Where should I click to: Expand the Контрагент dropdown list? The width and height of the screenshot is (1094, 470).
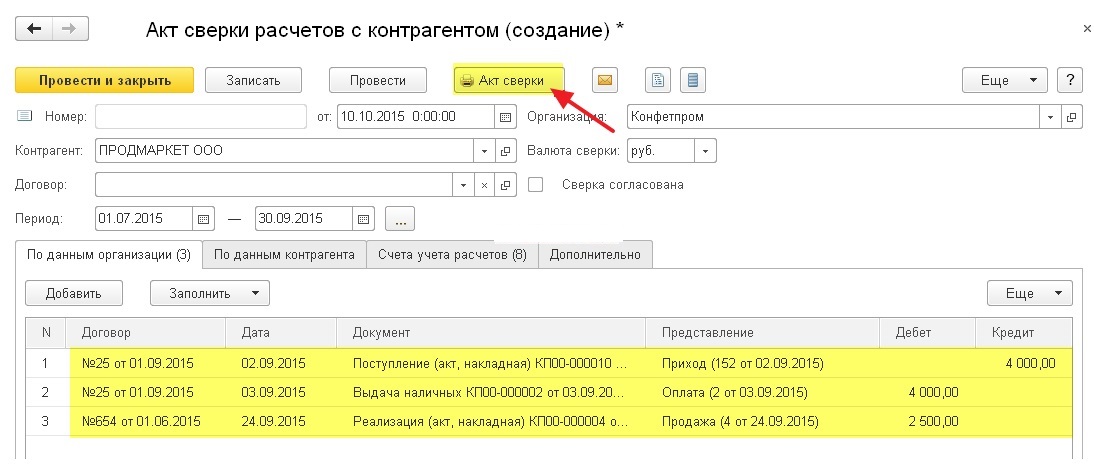[x=485, y=151]
